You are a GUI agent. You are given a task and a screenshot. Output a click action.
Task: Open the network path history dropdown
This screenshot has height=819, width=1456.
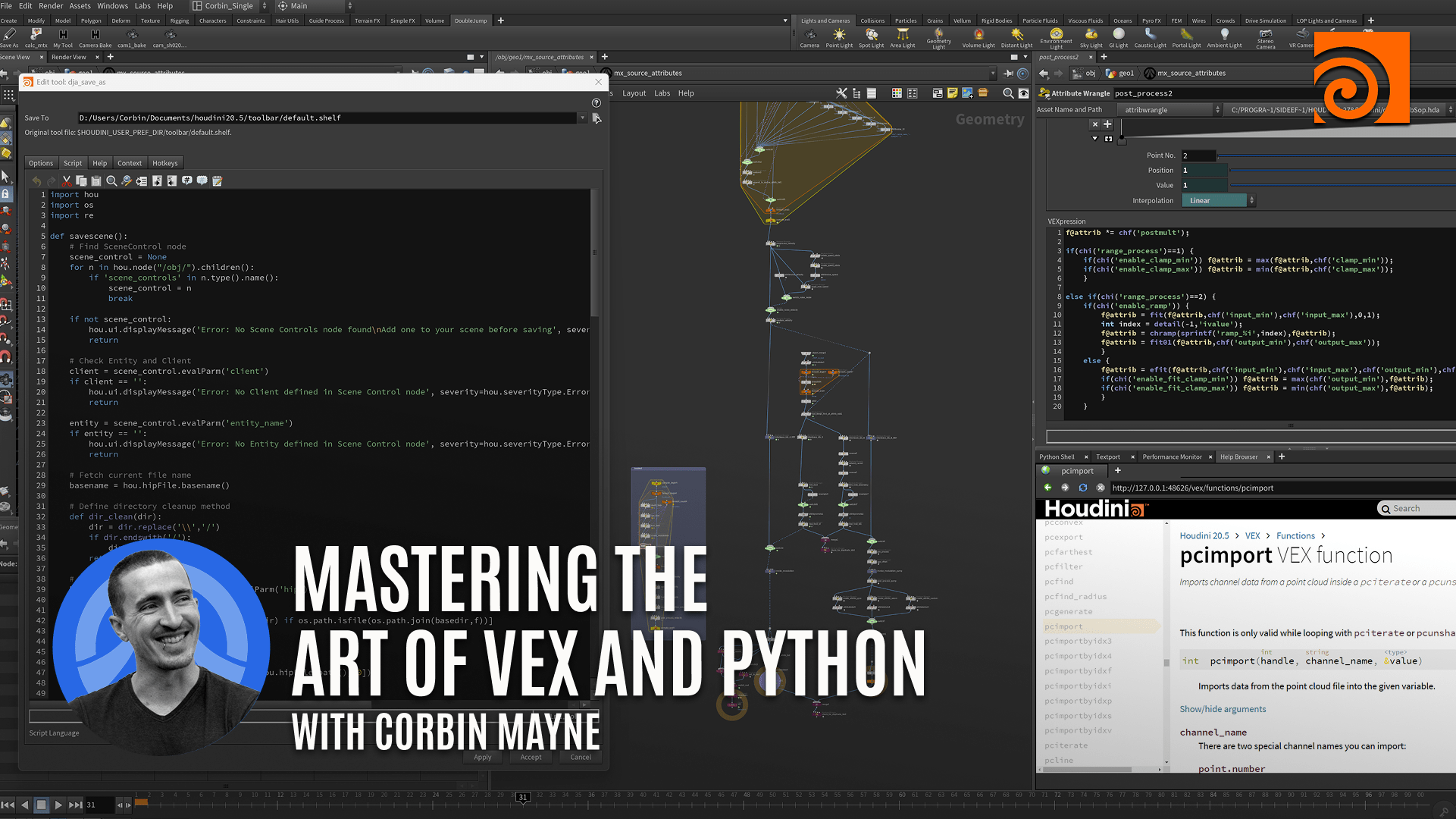[x=992, y=74]
